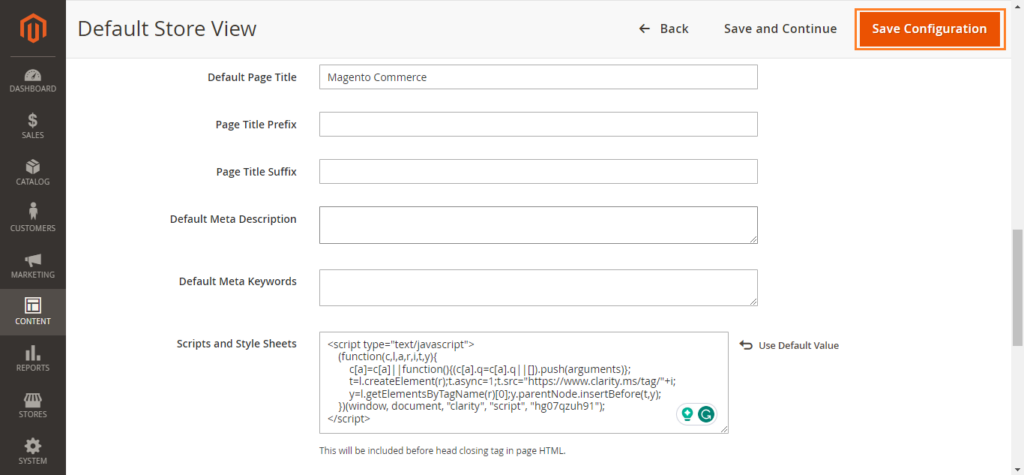
Task: Open the Sales sidebar menu
Action: 33,127
